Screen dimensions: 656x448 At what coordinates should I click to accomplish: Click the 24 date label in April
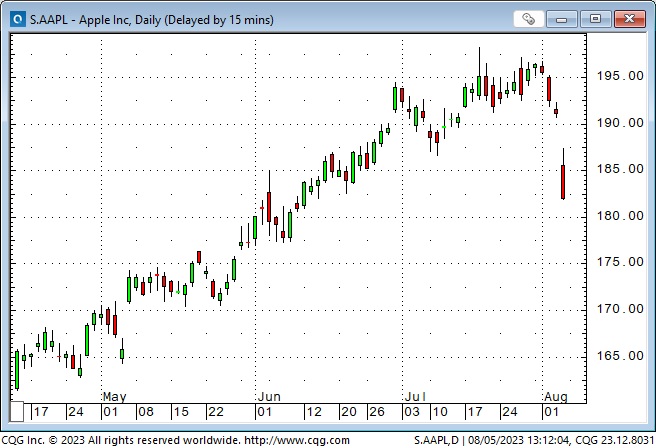[x=76, y=412]
